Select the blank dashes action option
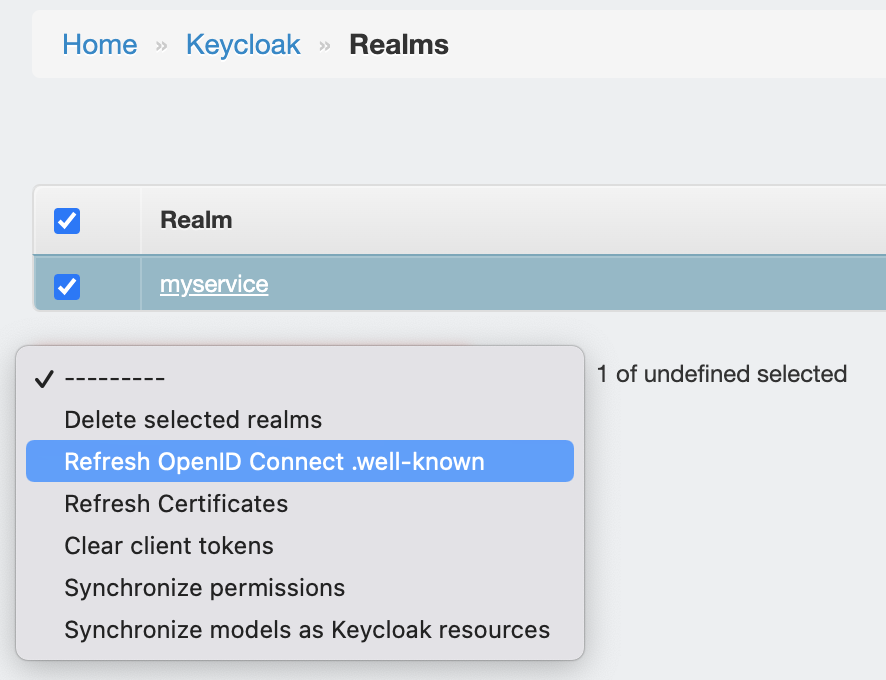This screenshot has height=680, width=886. (114, 378)
